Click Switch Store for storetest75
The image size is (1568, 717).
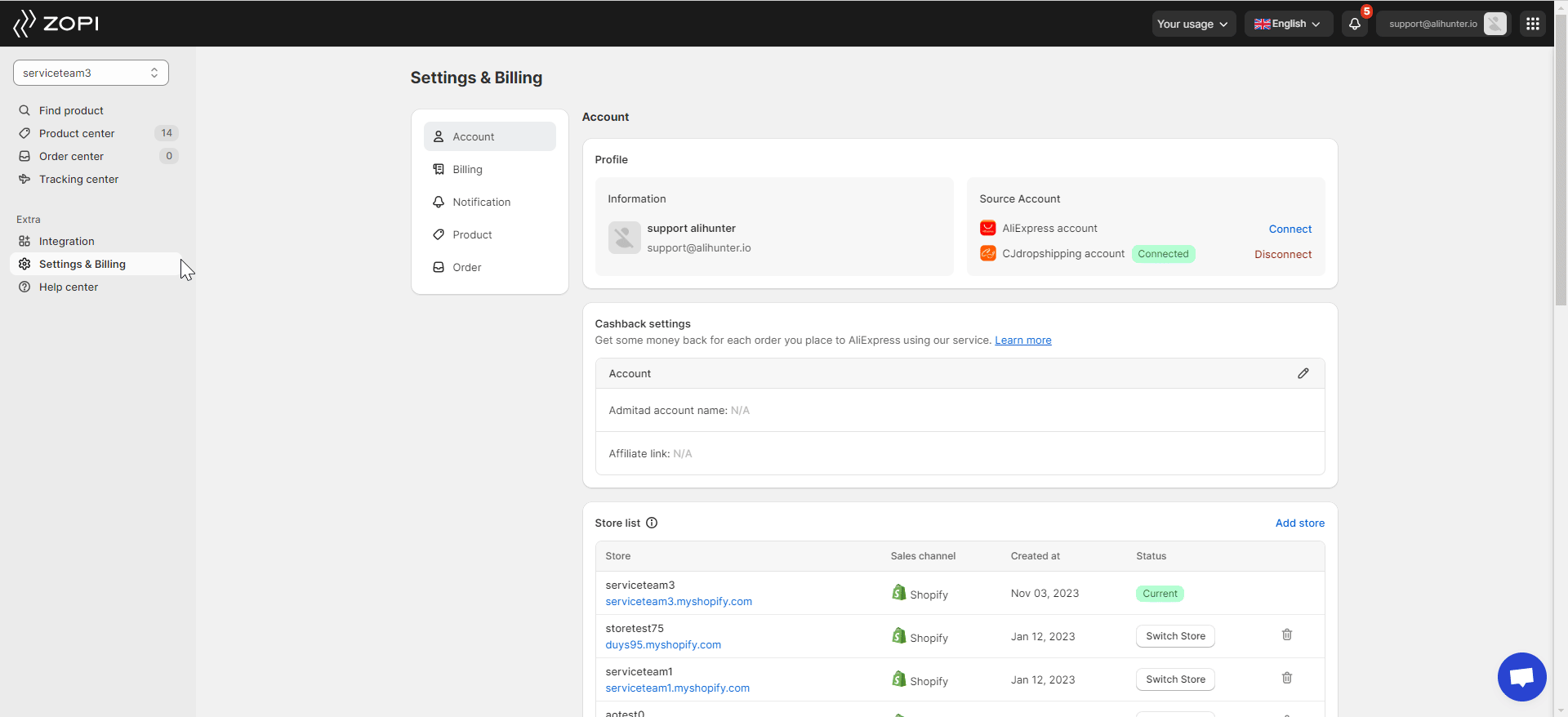(1174, 636)
